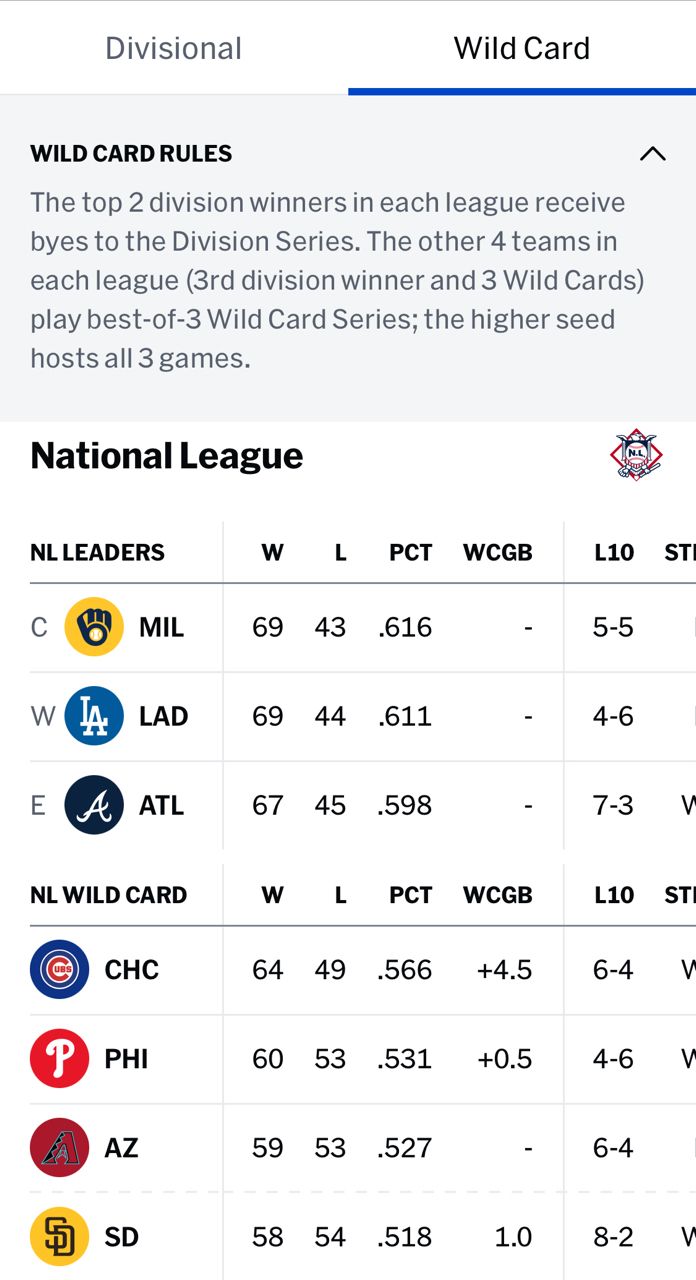Click the San Diego Padres logo
696x1280 pixels.
[x=60, y=1237]
